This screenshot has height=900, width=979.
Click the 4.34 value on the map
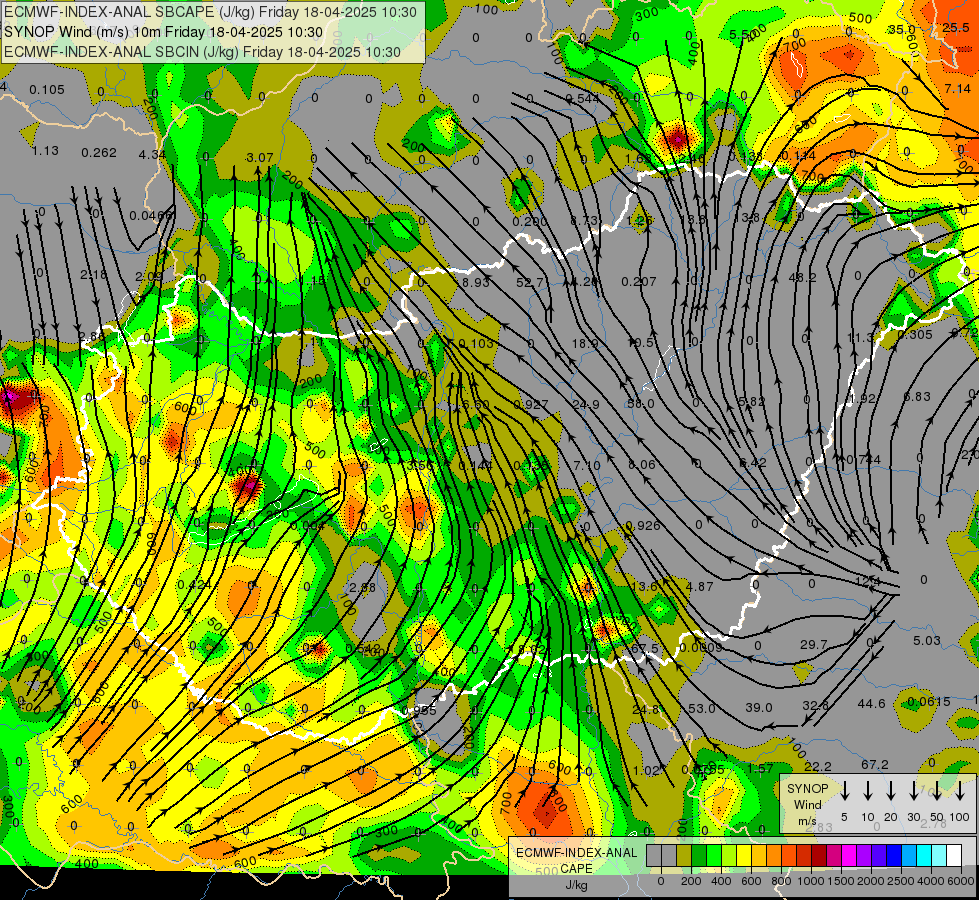click(152, 154)
